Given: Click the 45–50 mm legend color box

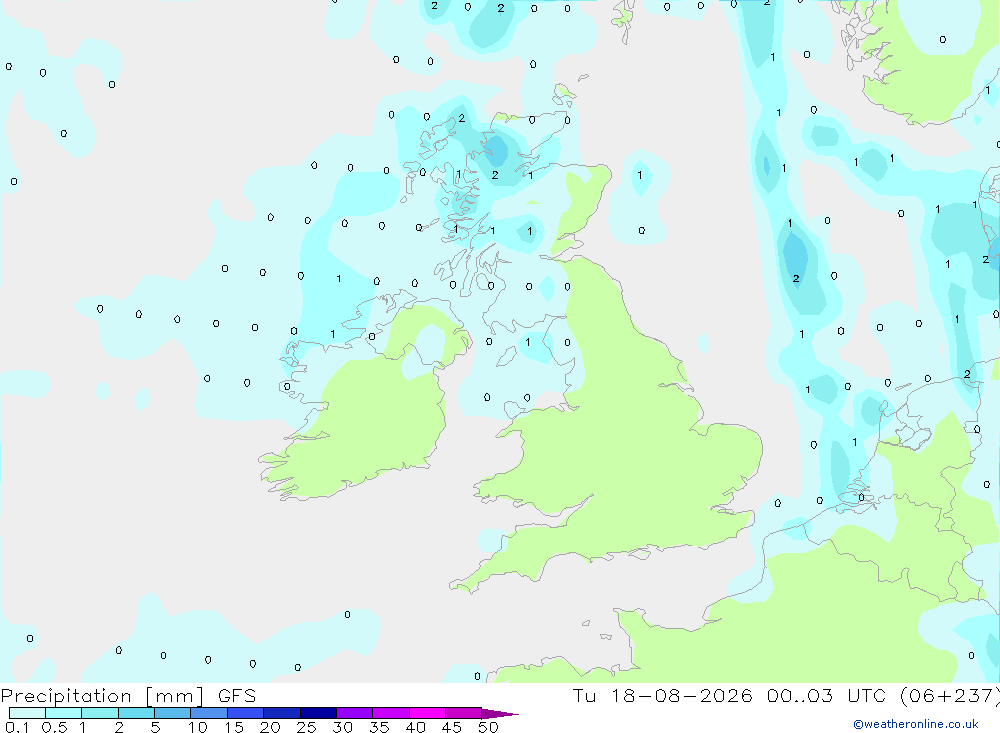Looking at the screenshot, I should (464, 713).
